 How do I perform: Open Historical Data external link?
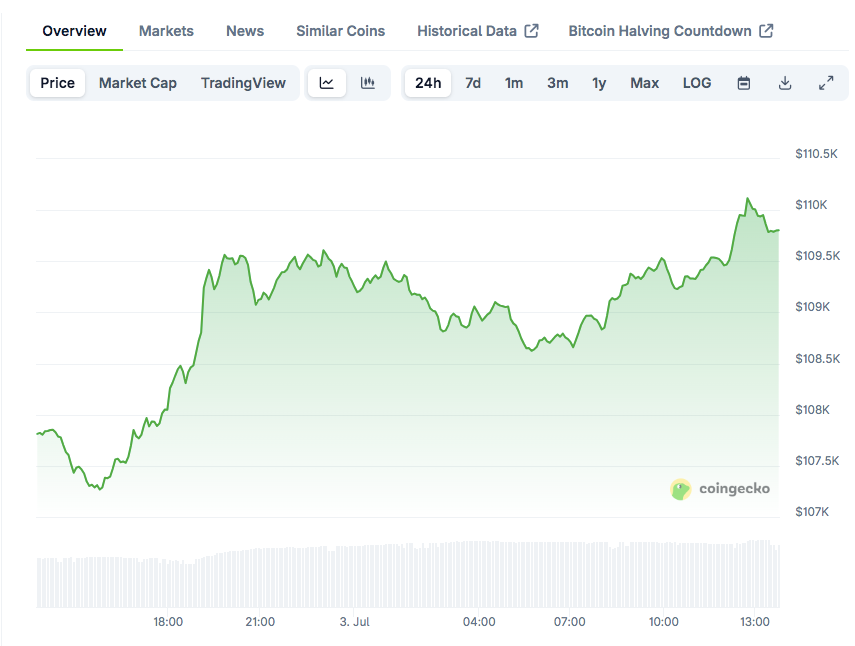click(477, 31)
